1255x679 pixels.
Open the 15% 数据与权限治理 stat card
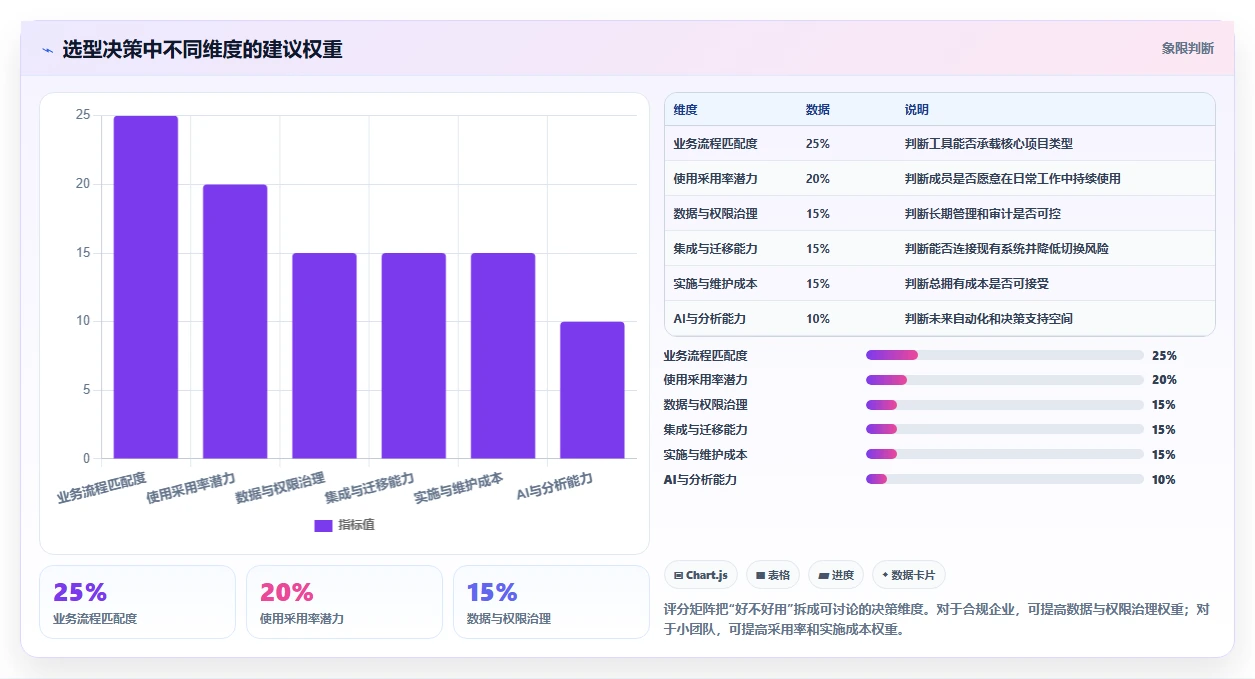click(551, 602)
